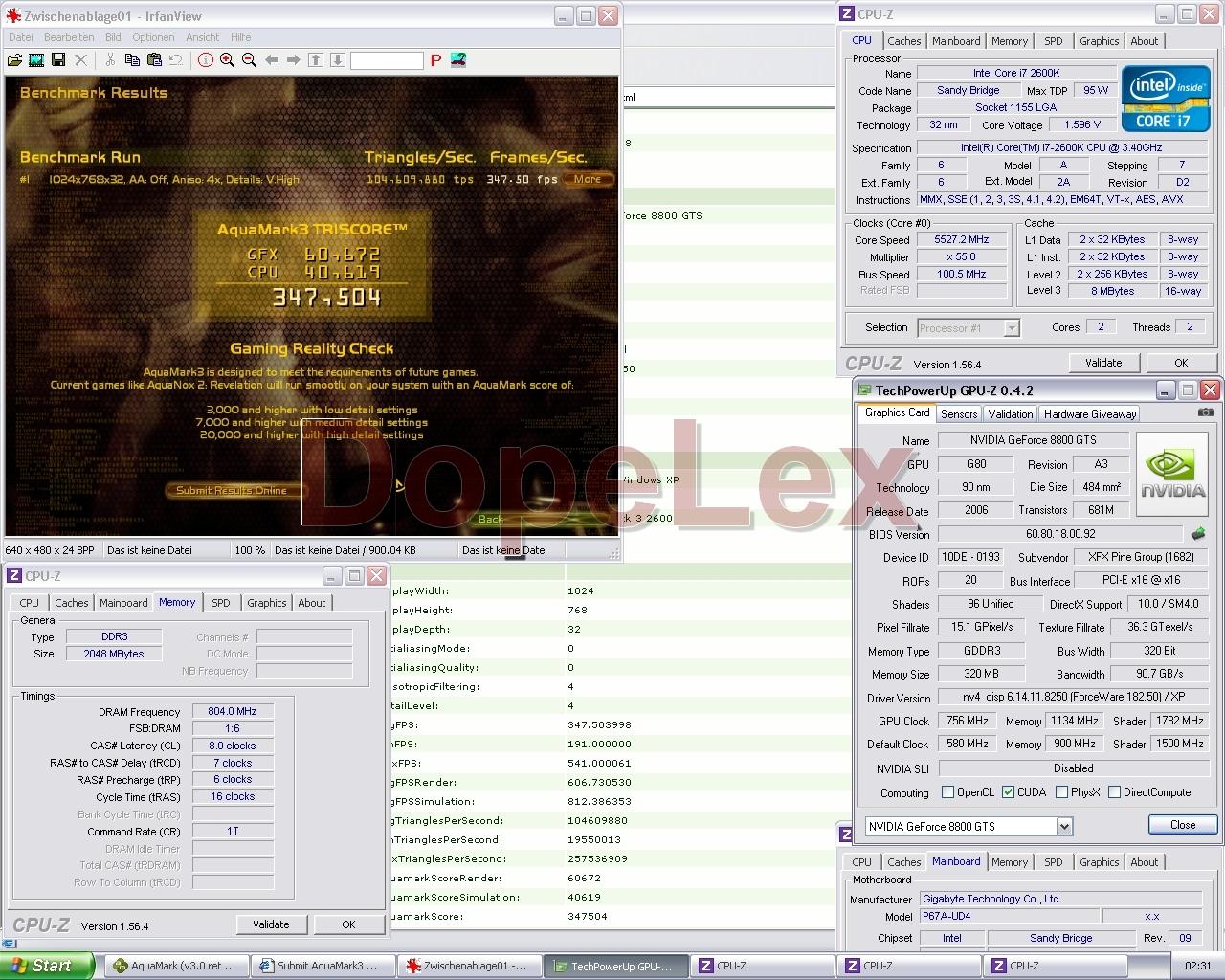
Task: Click the Undo icon in IrfanView toolbar
Action: click(x=176, y=60)
